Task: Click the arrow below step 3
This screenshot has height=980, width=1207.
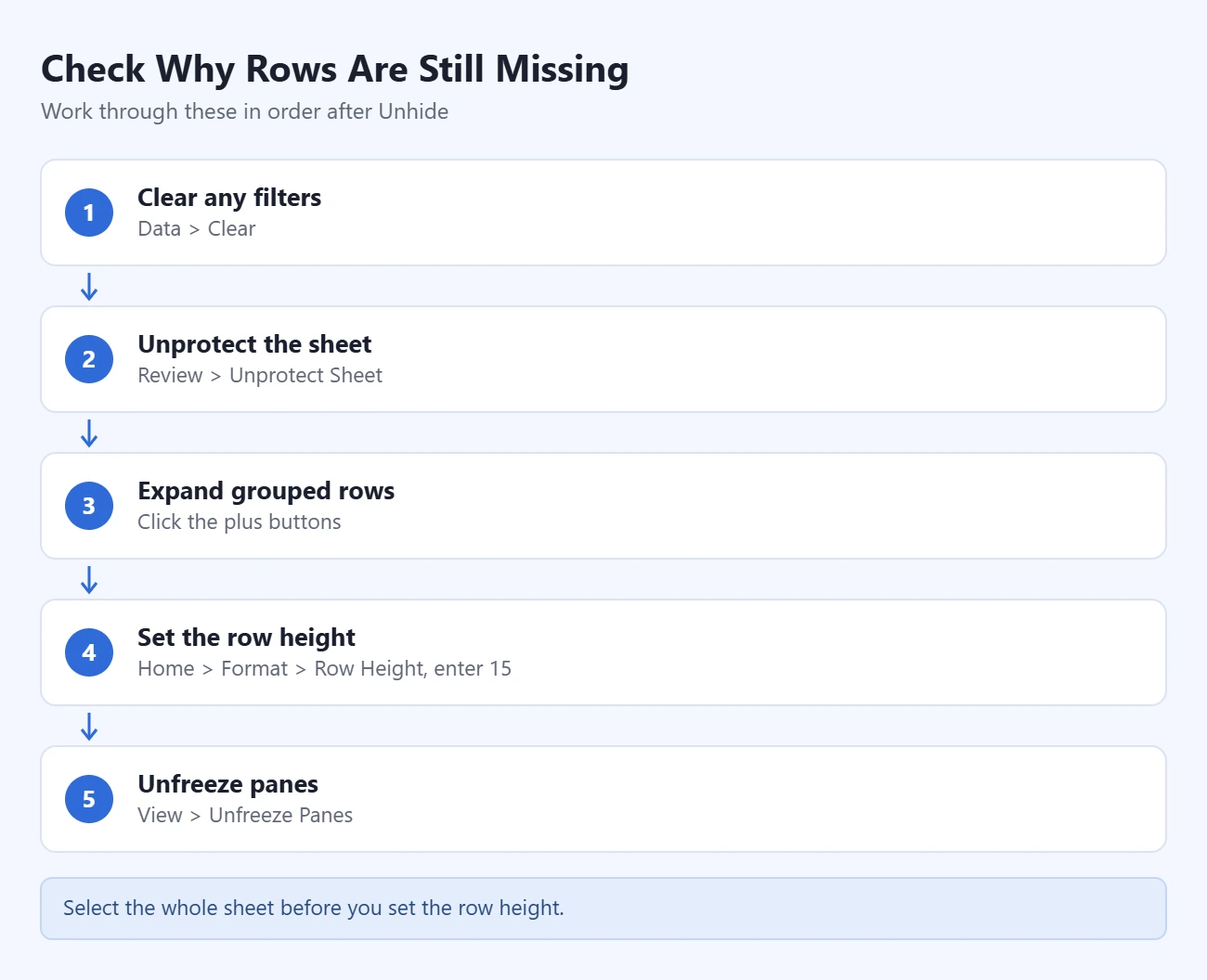Action: (89, 580)
